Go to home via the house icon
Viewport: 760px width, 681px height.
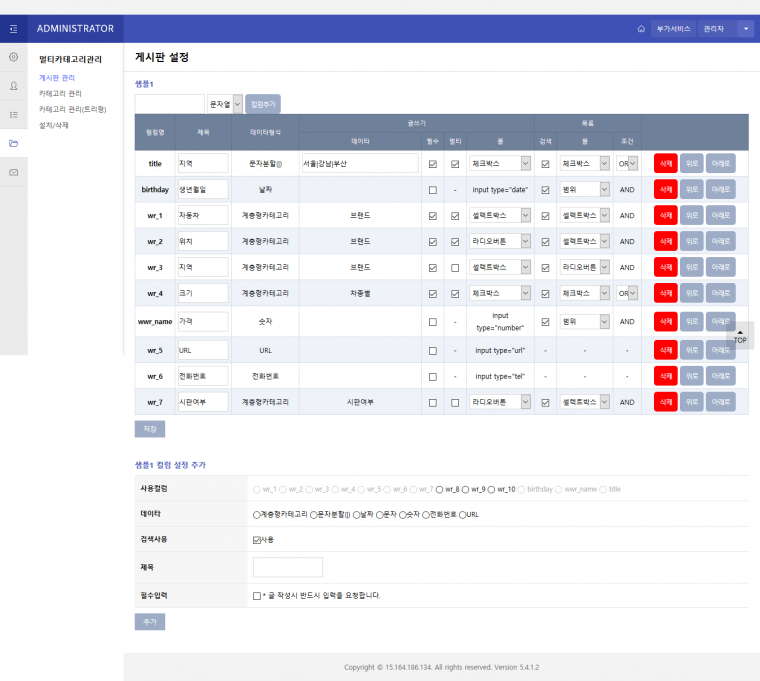(641, 29)
